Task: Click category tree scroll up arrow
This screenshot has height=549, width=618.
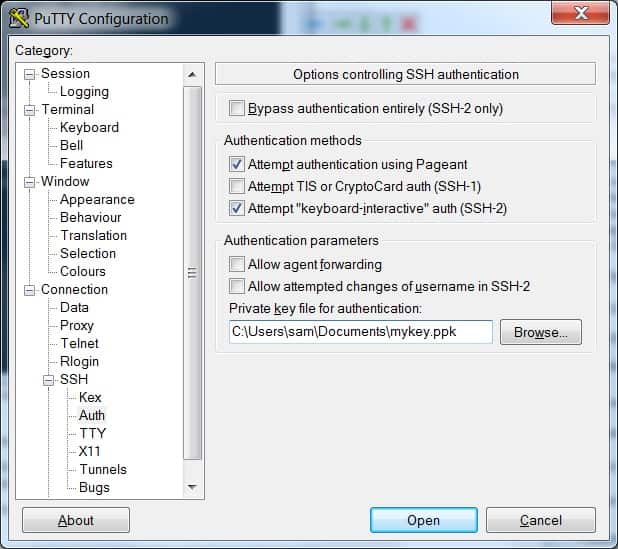Action: (192, 74)
